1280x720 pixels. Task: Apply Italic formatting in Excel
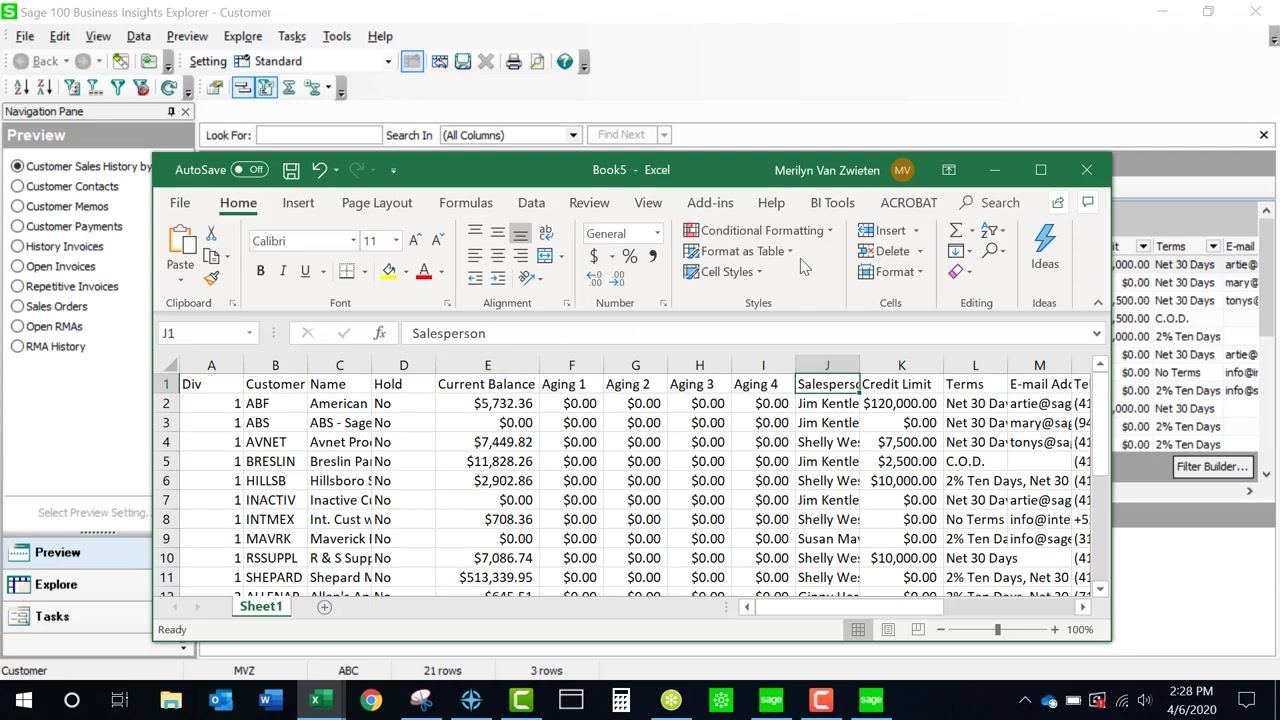(x=283, y=271)
